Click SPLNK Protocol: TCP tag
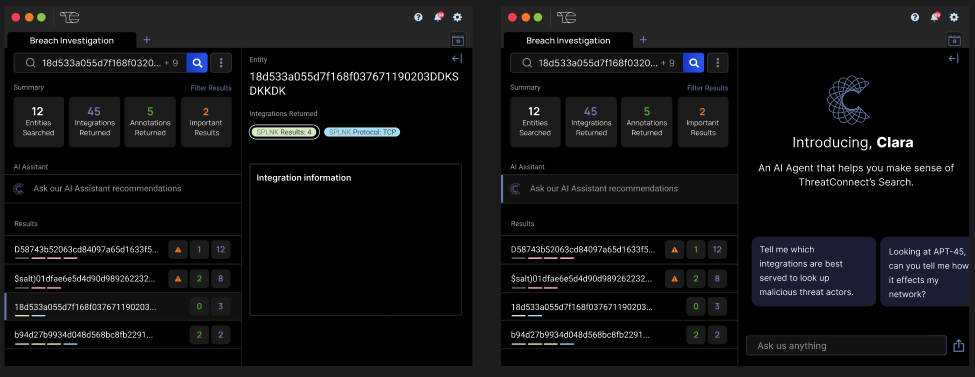 (362, 132)
